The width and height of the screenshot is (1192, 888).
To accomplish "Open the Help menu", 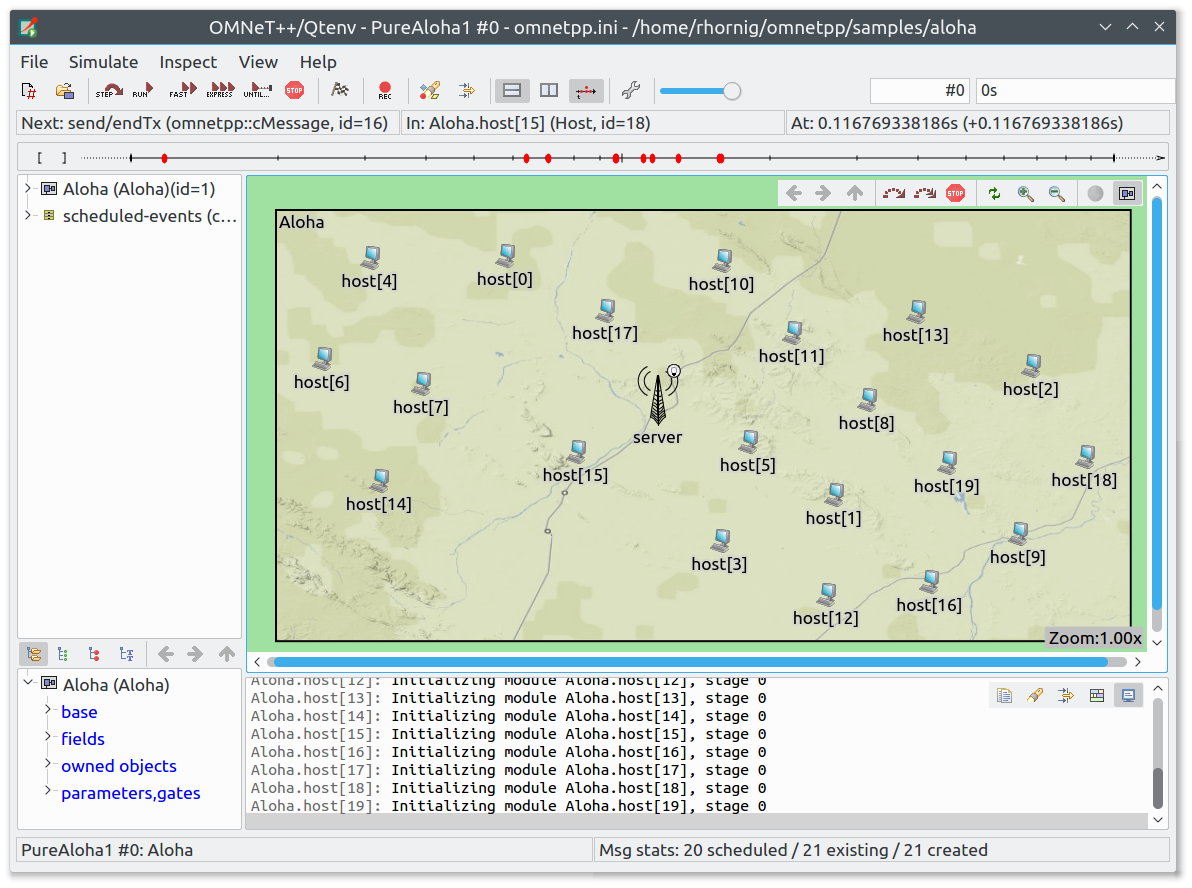I will 318,62.
